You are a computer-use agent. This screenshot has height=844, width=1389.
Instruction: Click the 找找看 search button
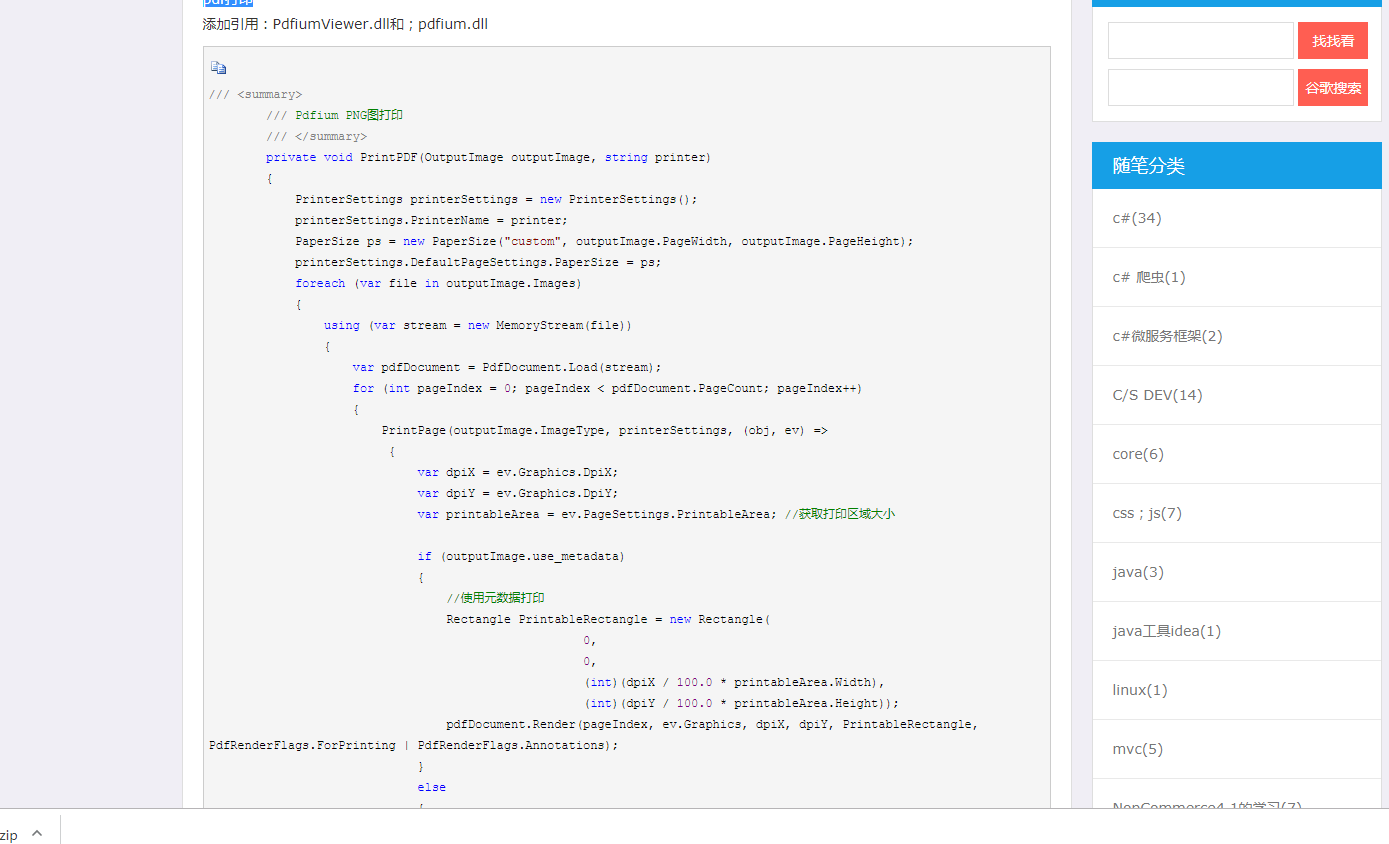[x=1333, y=41]
